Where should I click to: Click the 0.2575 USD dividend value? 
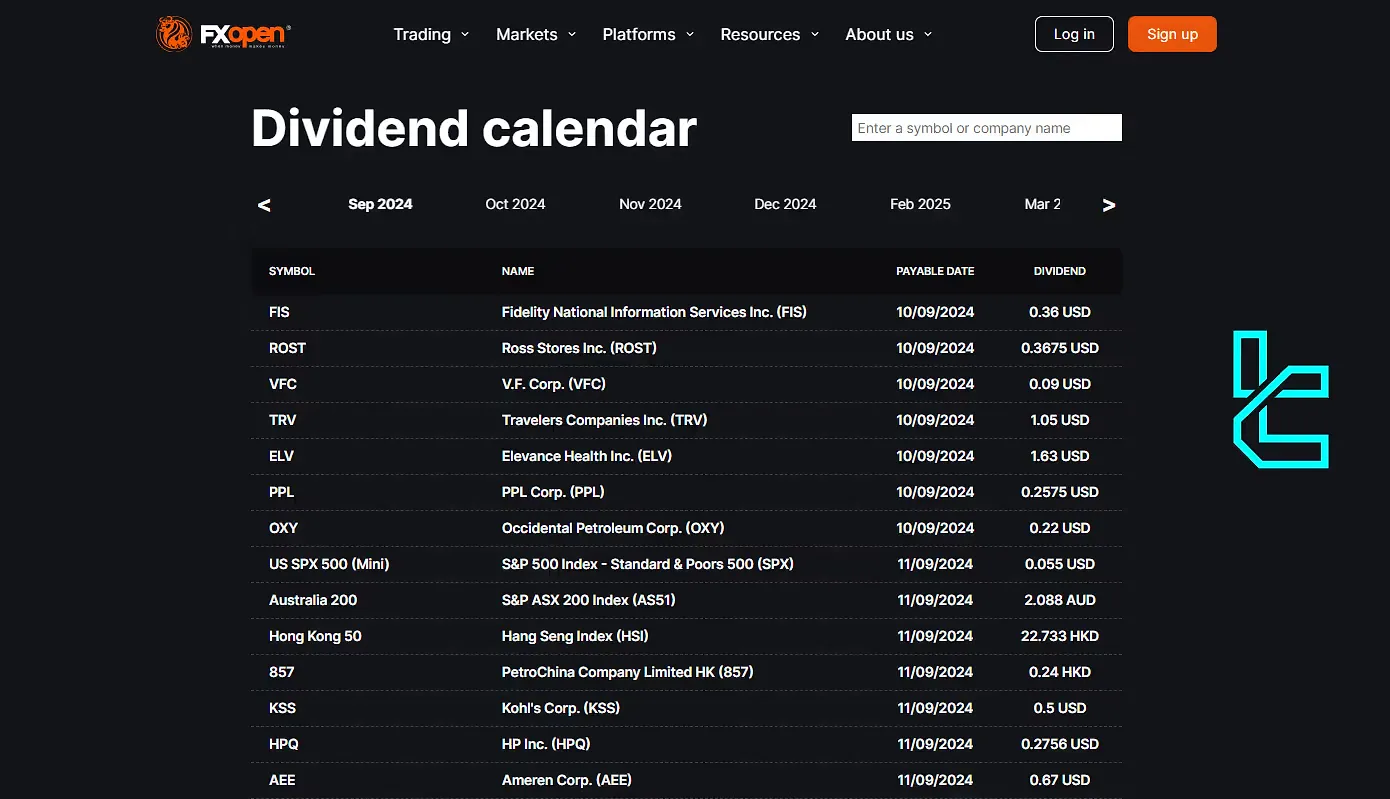point(1060,492)
